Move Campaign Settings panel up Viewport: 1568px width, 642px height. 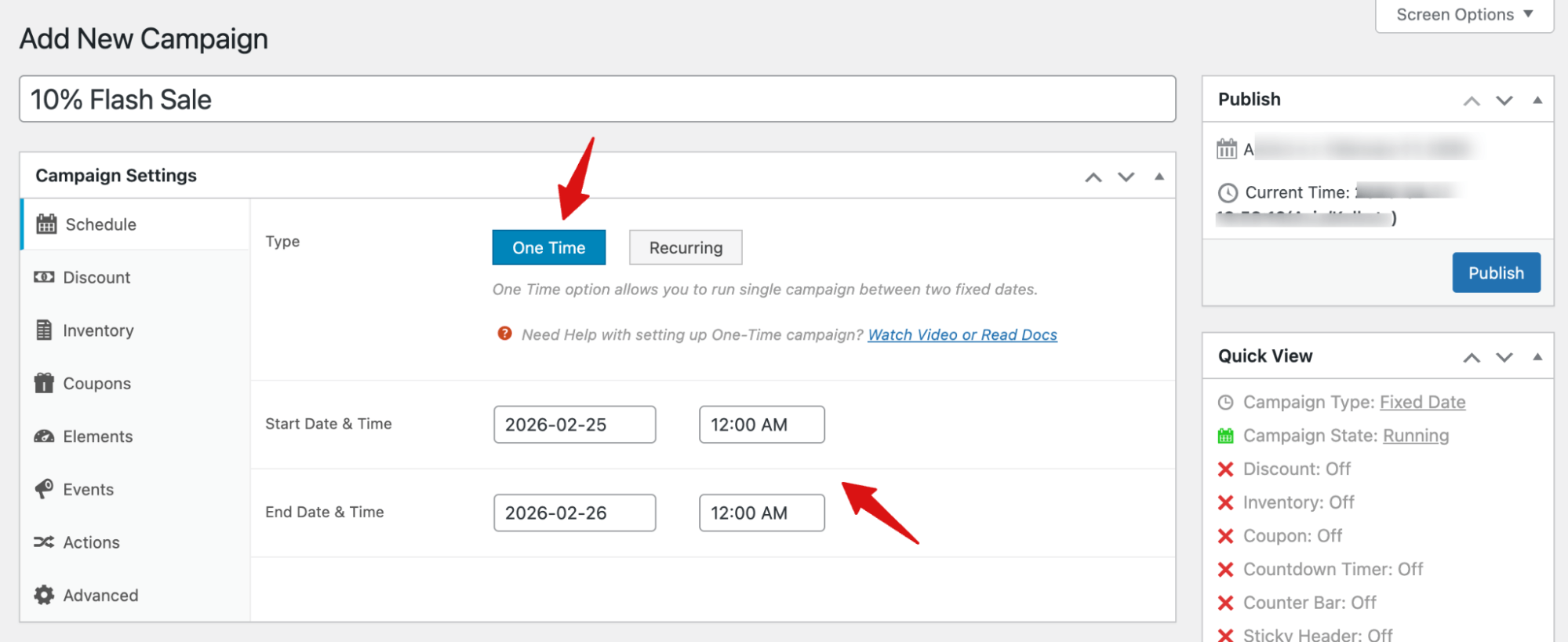1093,177
